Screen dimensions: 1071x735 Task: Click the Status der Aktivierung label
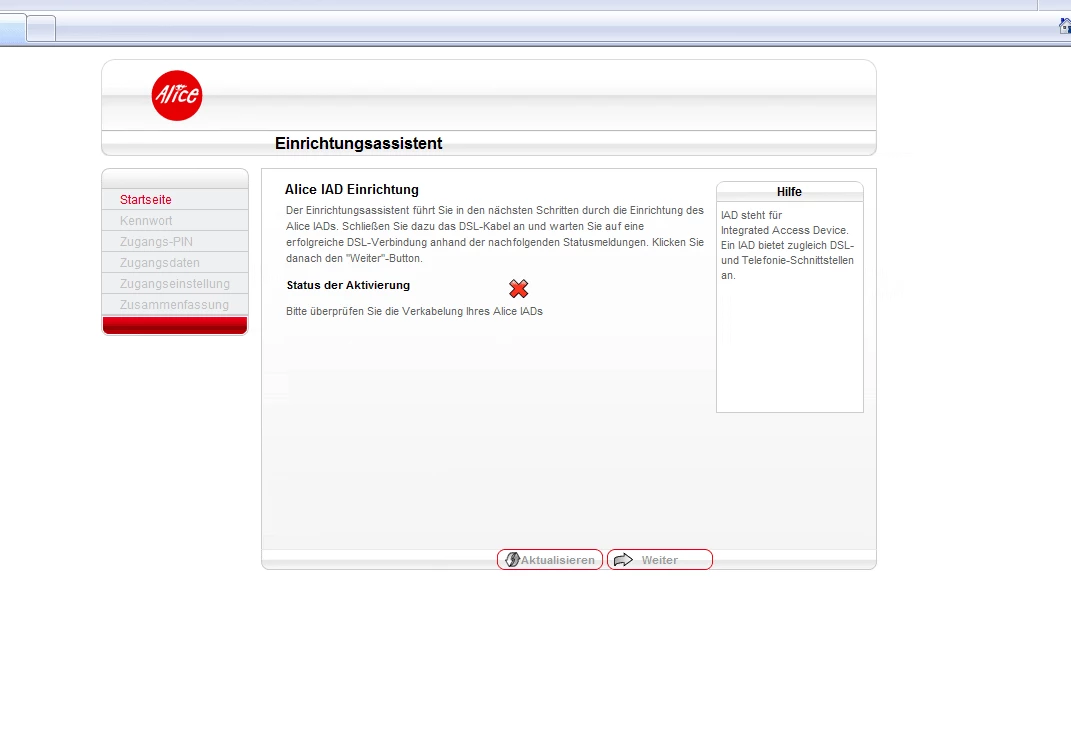tap(348, 286)
